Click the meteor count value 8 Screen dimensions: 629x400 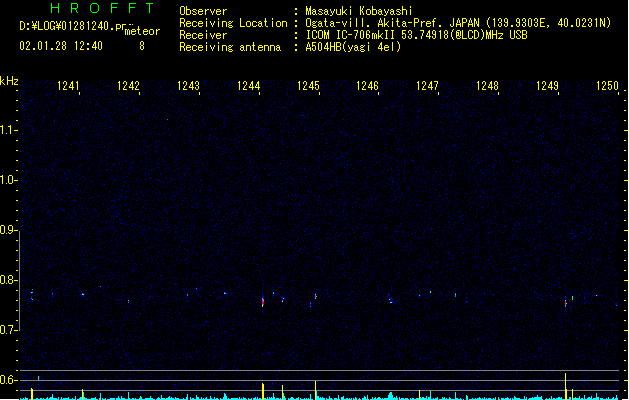tap(142, 46)
